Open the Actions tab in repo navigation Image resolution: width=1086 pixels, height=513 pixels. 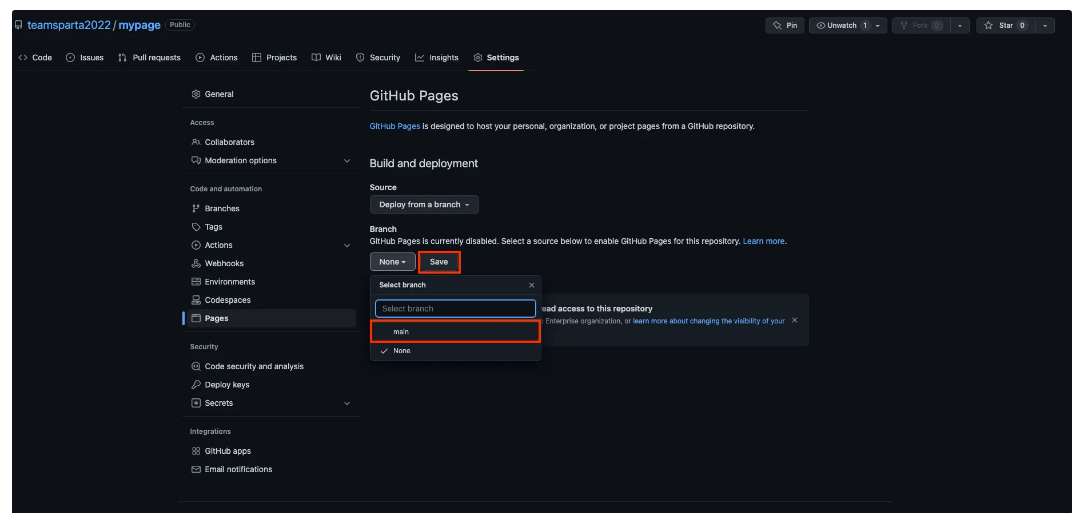pos(217,57)
